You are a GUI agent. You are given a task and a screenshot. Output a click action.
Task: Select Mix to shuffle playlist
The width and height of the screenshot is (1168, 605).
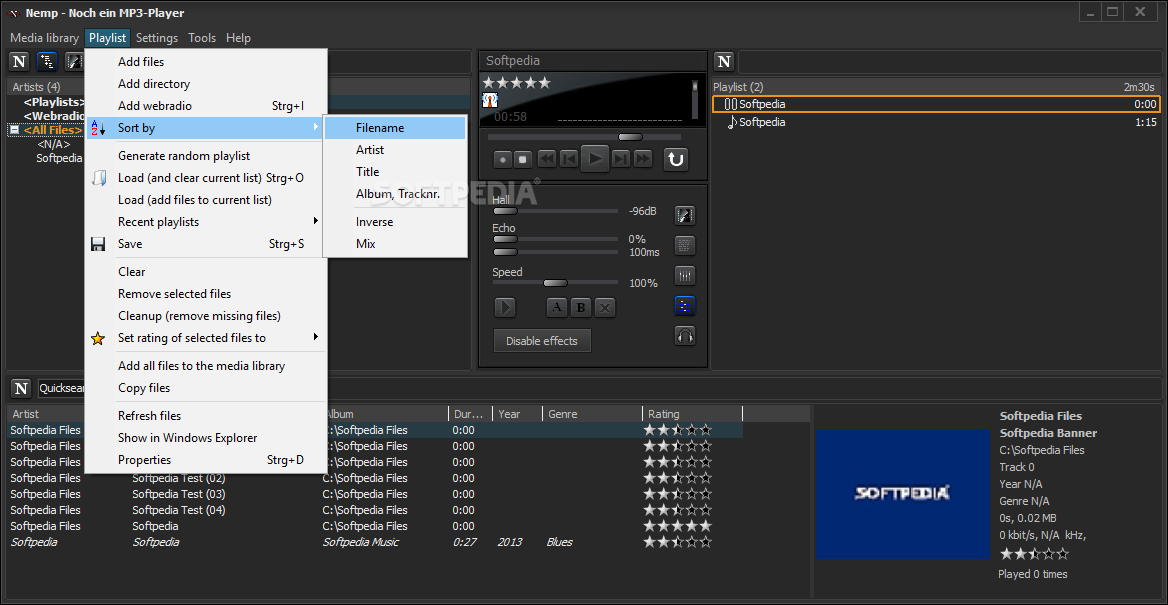point(396,244)
